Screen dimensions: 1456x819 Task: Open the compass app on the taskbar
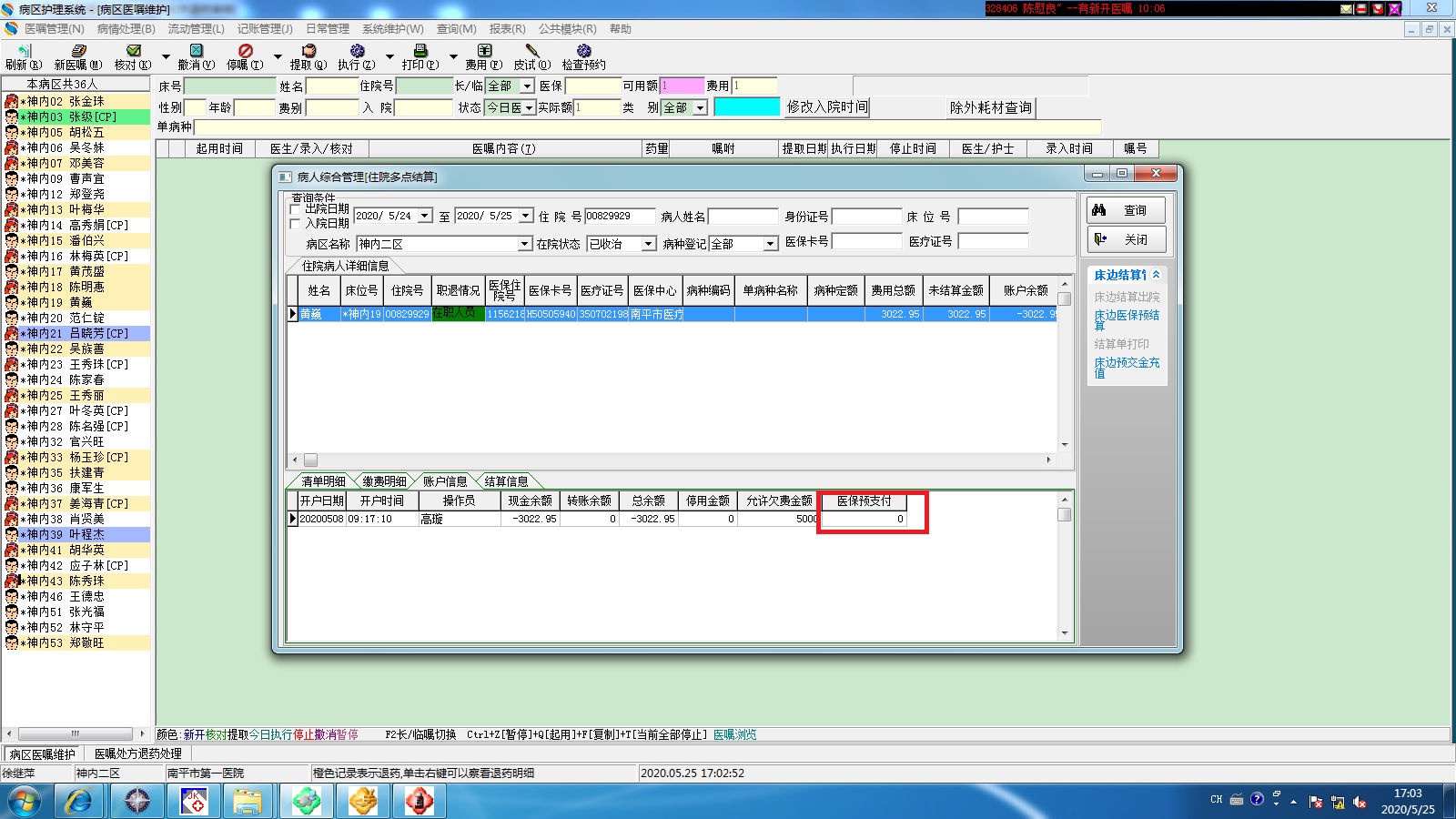pos(137,802)
